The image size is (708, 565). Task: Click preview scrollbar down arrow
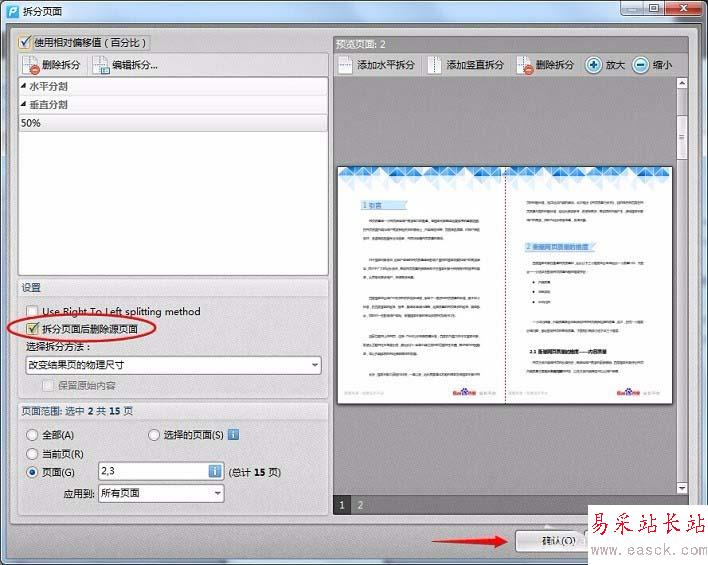coord(682,488)
